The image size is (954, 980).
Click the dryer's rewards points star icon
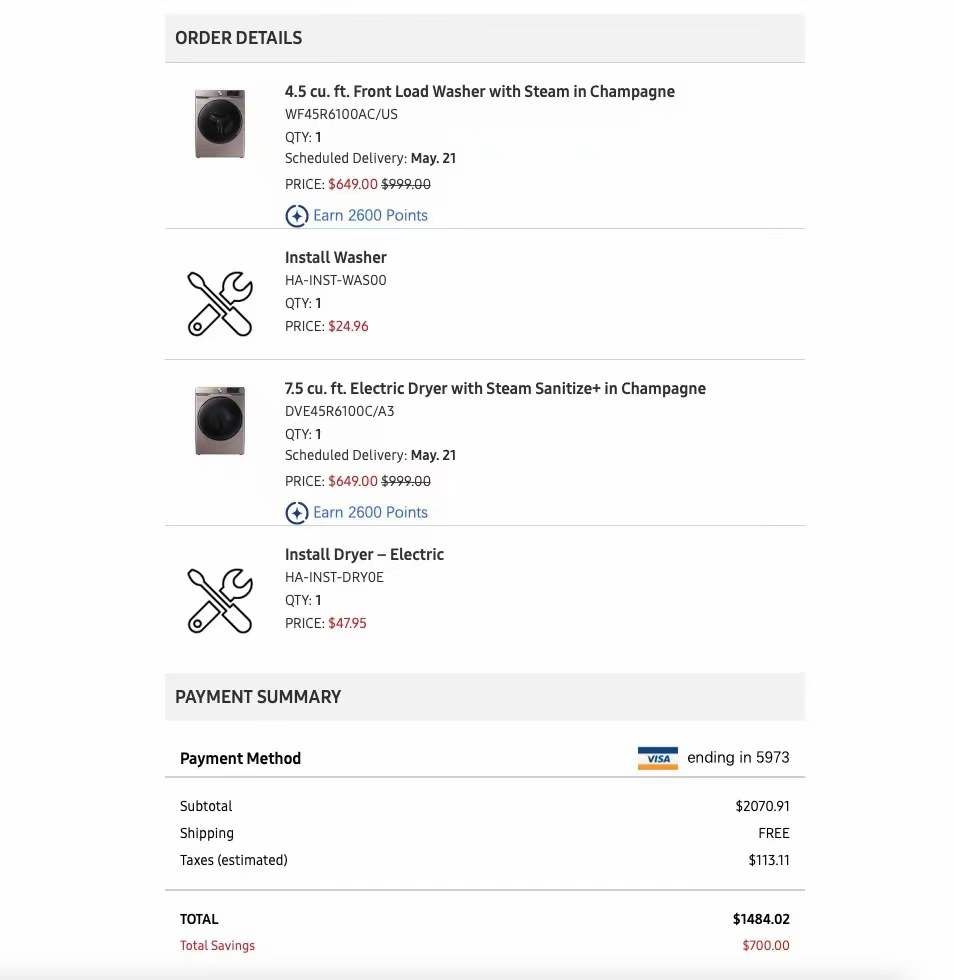(296, 513)
